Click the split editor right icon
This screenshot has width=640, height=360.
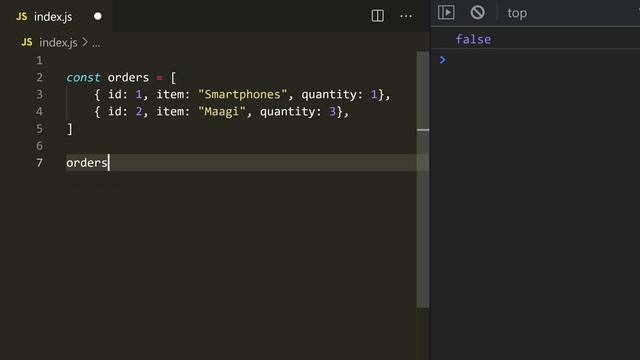(378, 16)
